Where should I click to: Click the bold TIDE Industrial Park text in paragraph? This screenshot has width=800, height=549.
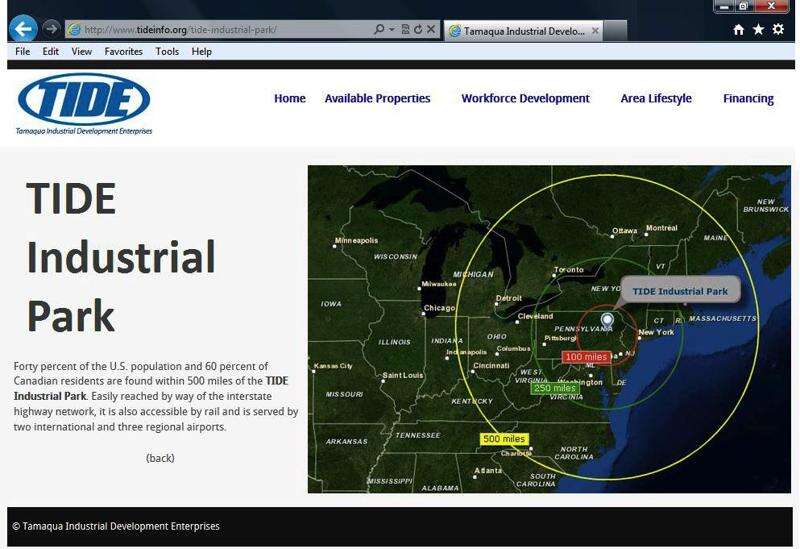[151, 388]
